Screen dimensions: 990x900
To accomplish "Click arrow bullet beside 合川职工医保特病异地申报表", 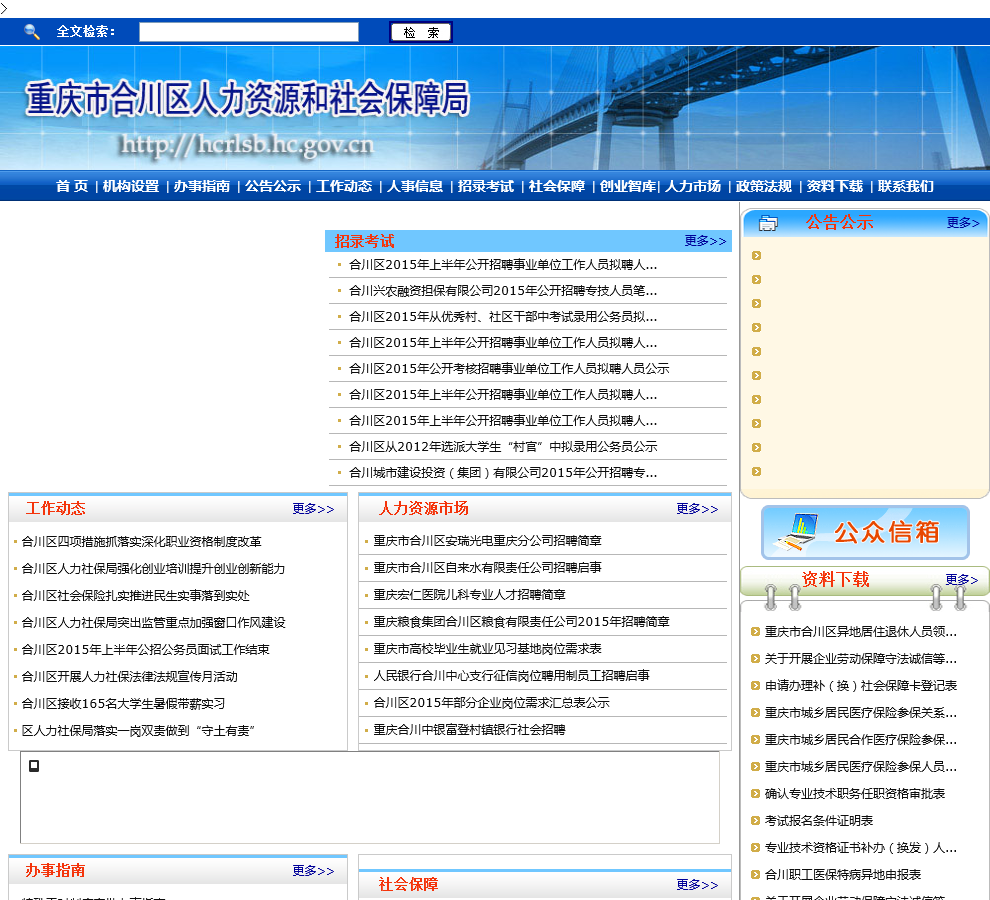I will (755, 875).
